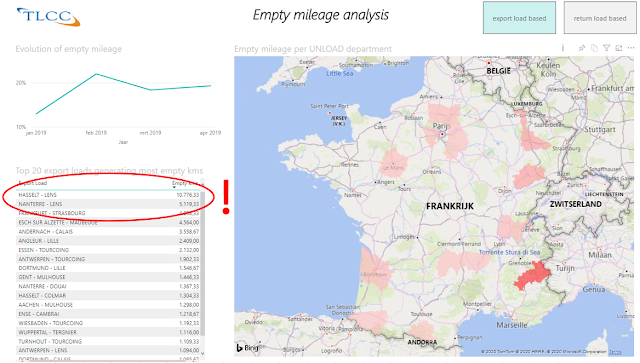The image size is (640, 363).
Task: Select the NANTERRE - DOUAI row
Action: tap(108, 286)
